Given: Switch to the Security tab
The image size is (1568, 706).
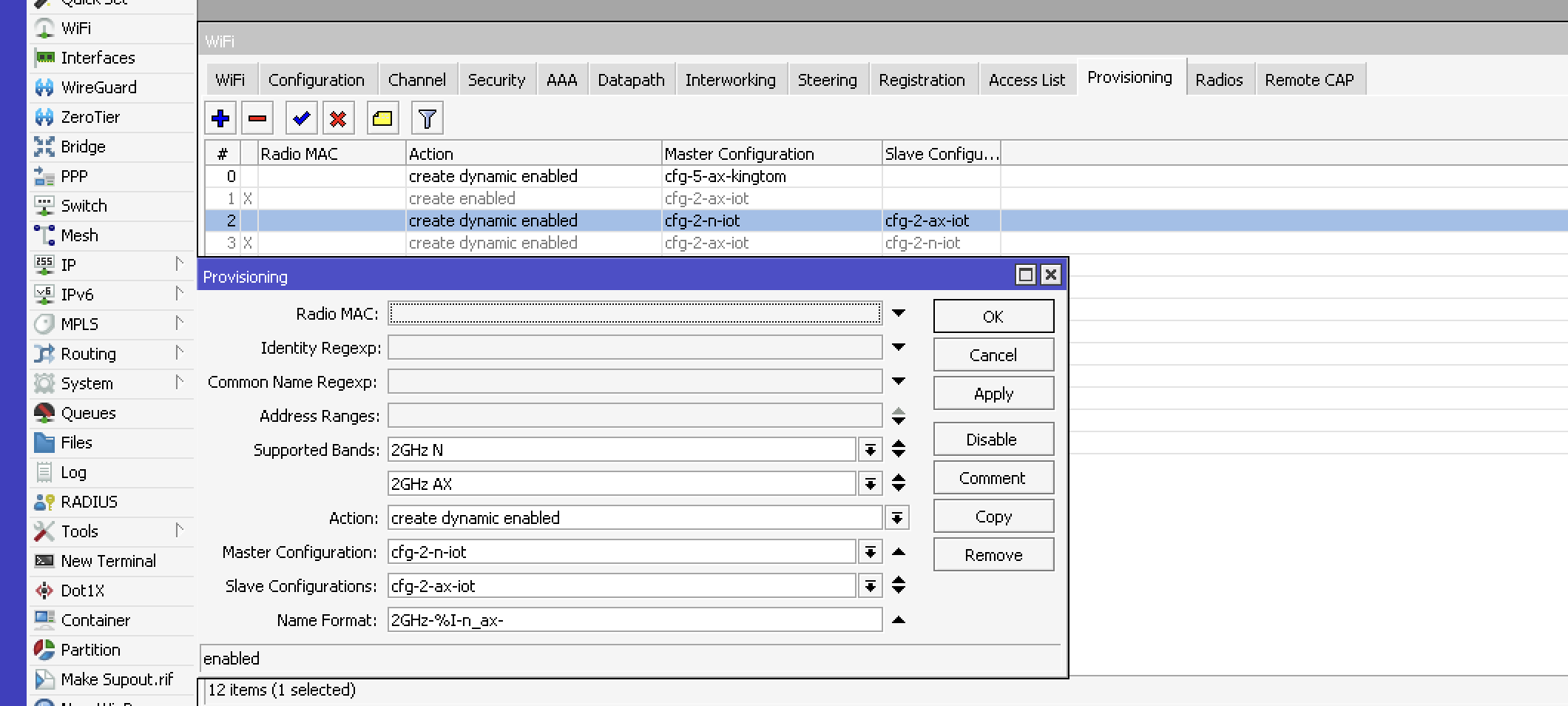Looking at the screenshot, I should [x=496, y=80].
